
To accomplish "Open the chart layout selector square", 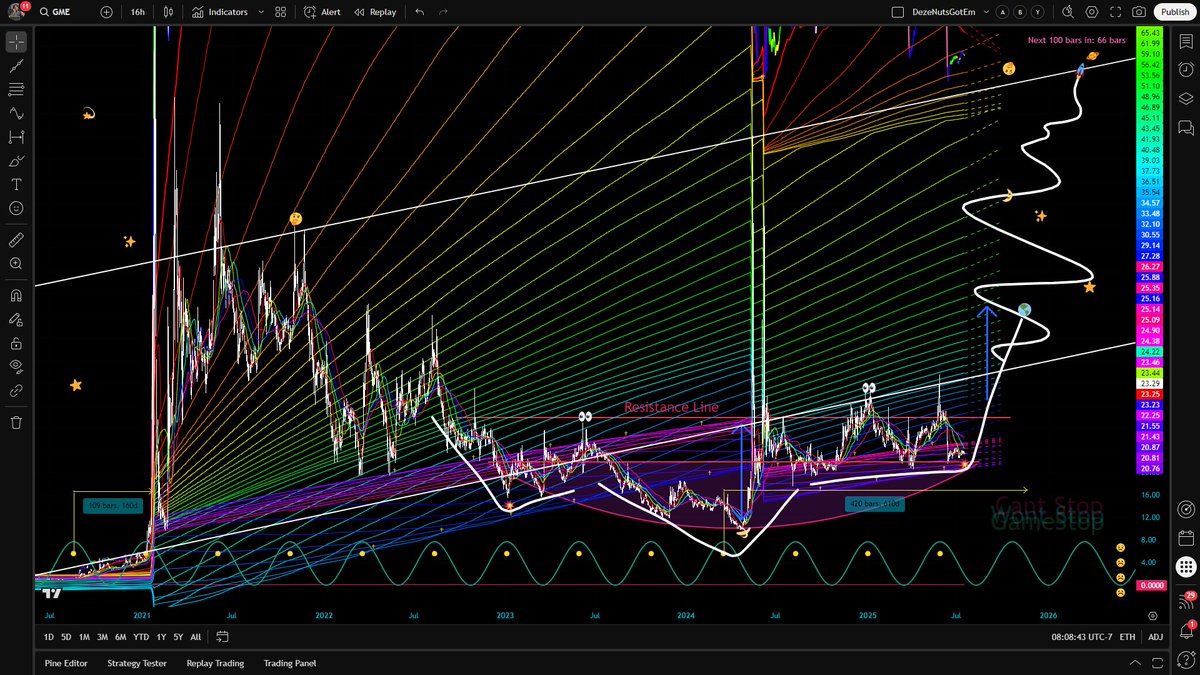I will coord(896,12).
